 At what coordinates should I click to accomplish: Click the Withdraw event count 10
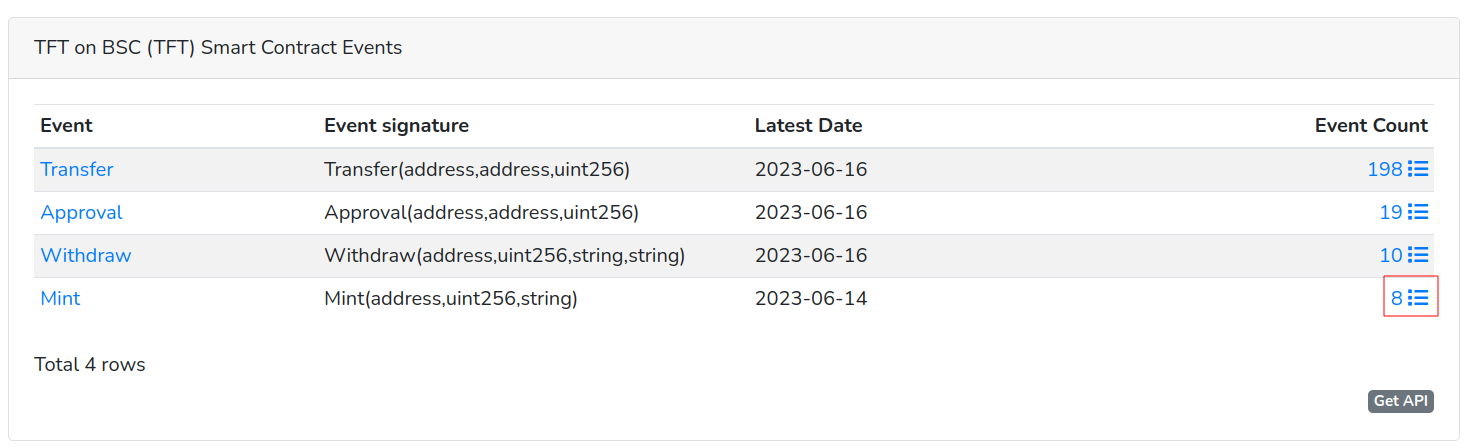[1390, 255]
